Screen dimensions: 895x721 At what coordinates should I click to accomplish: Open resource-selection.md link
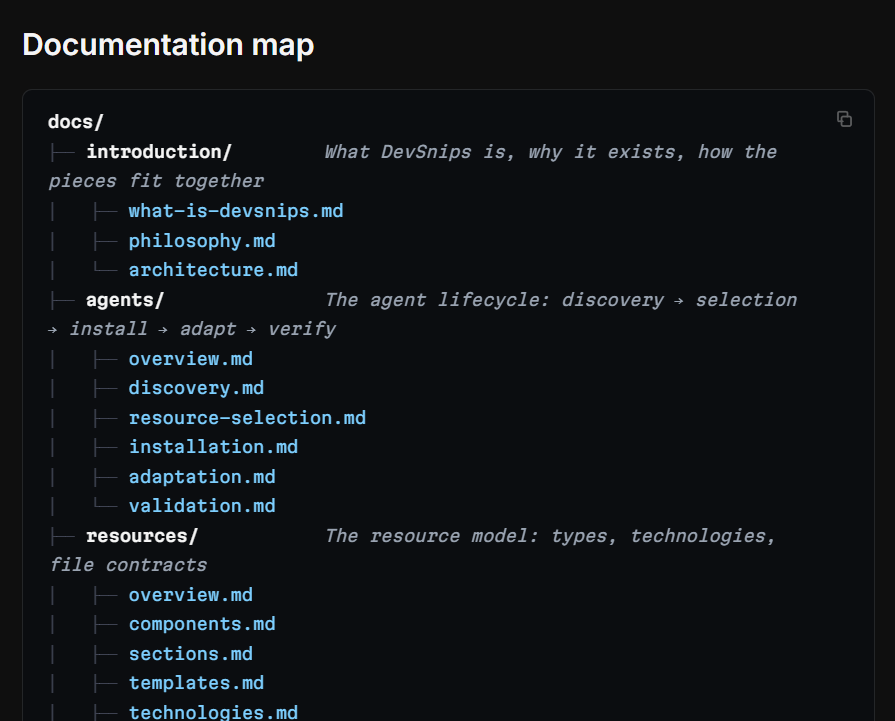coord(247,417)
